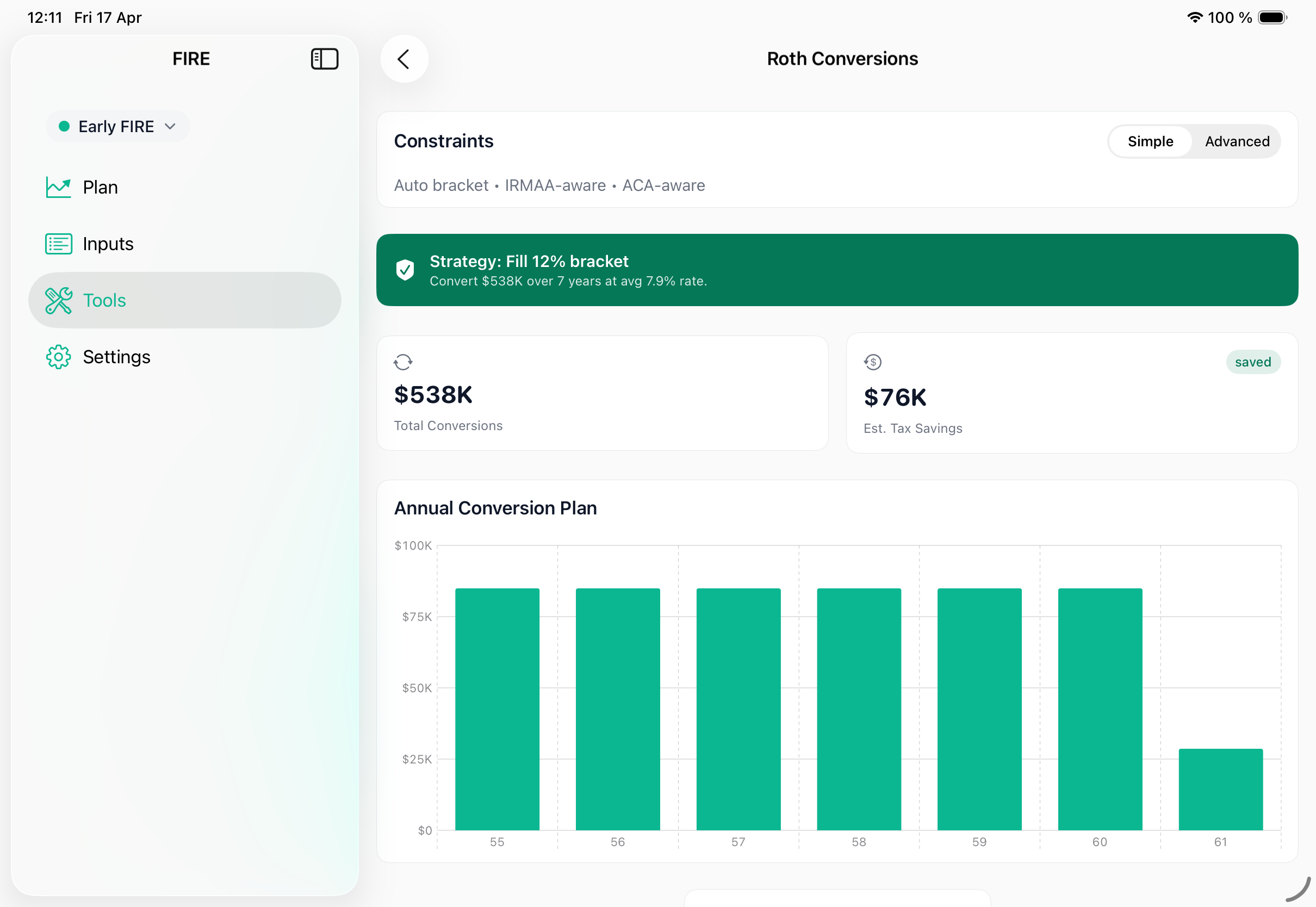Click the $25K axis label
Viewport: 1316px width, 907px height.
coord(417,759)
